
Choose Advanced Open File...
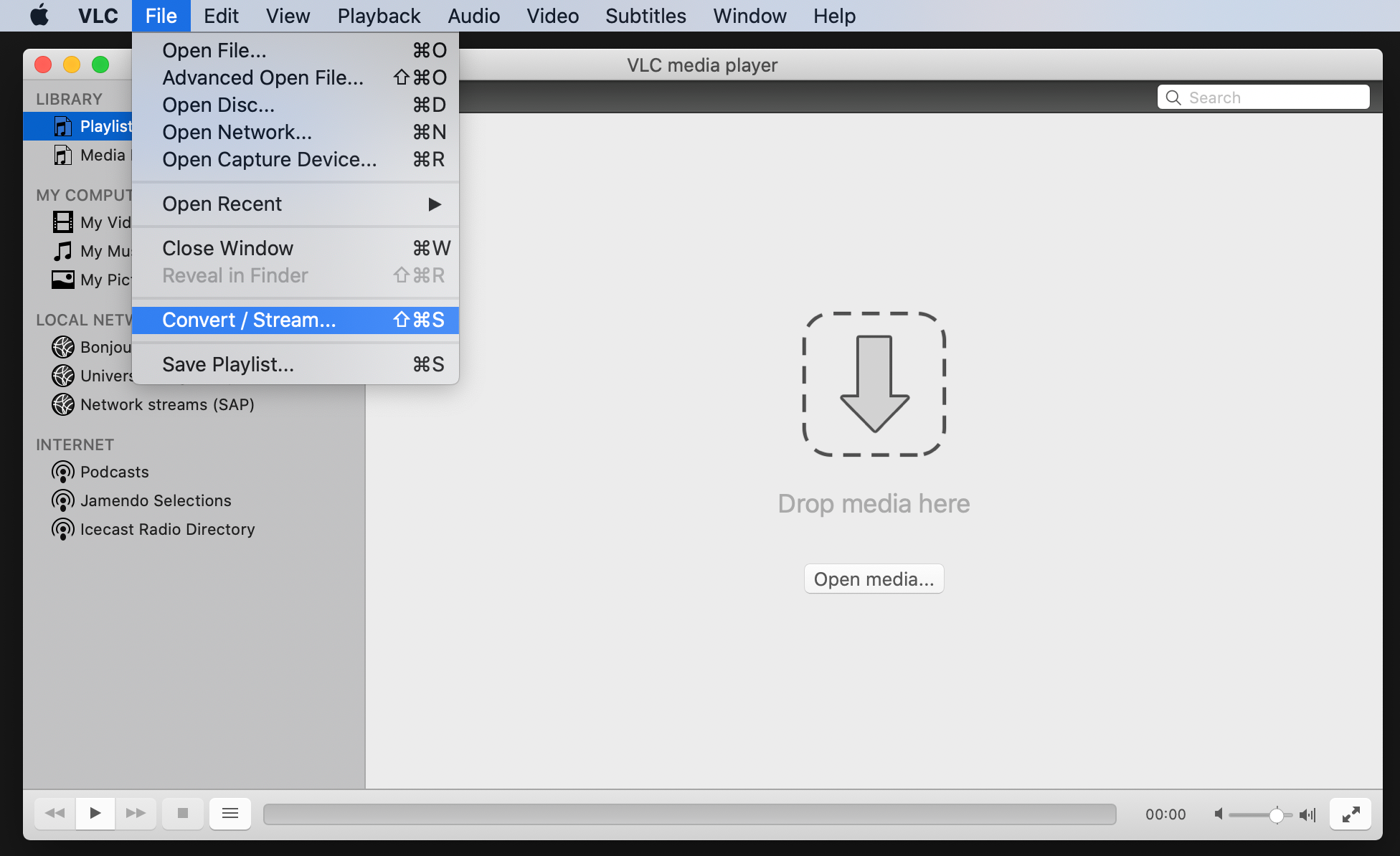[x=295, y=77]
